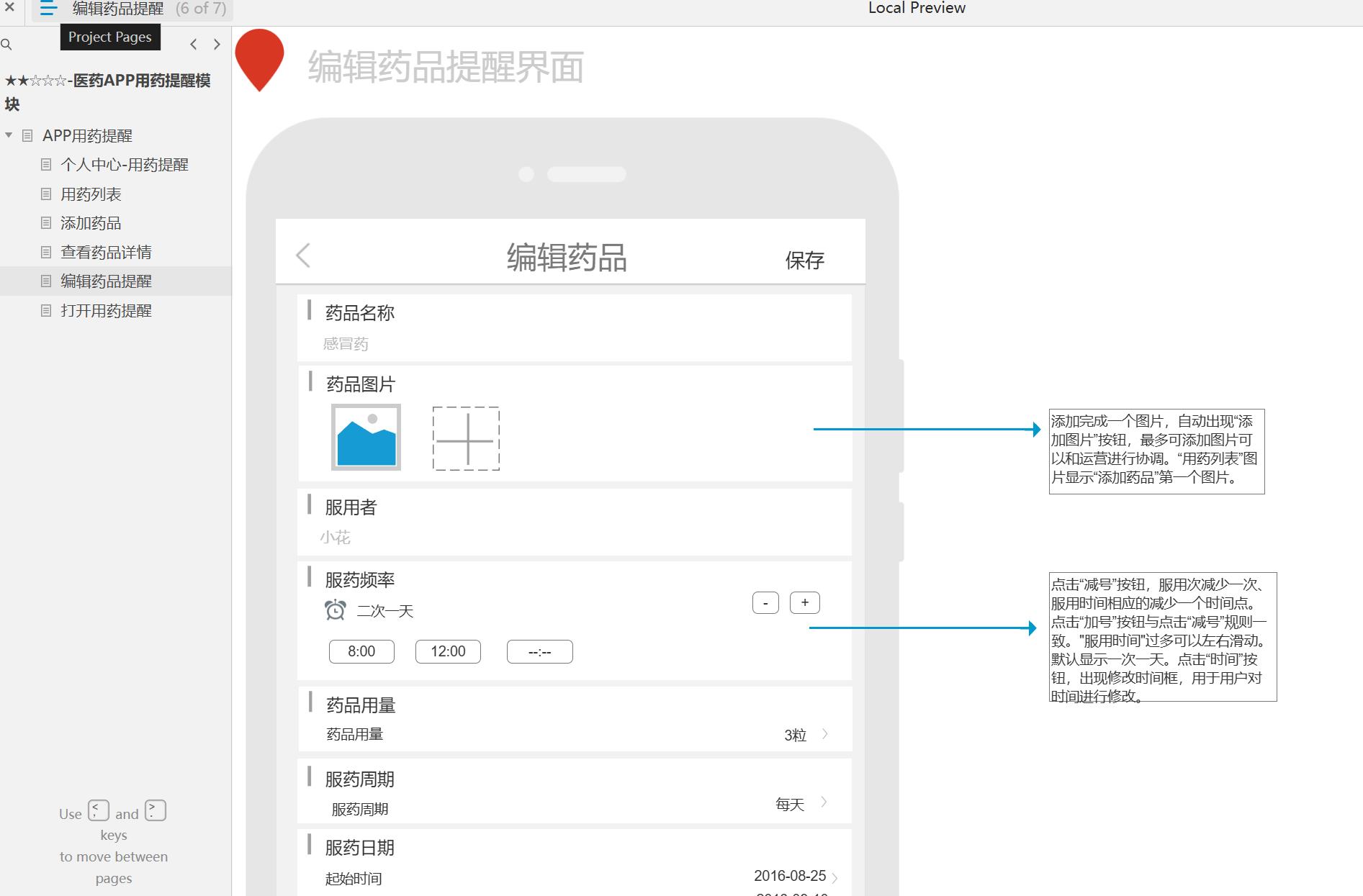The height and width of the screenshot is (896, 1363).
Task: Open the blue medicine image thumbnail
Action: click(366, 437)
